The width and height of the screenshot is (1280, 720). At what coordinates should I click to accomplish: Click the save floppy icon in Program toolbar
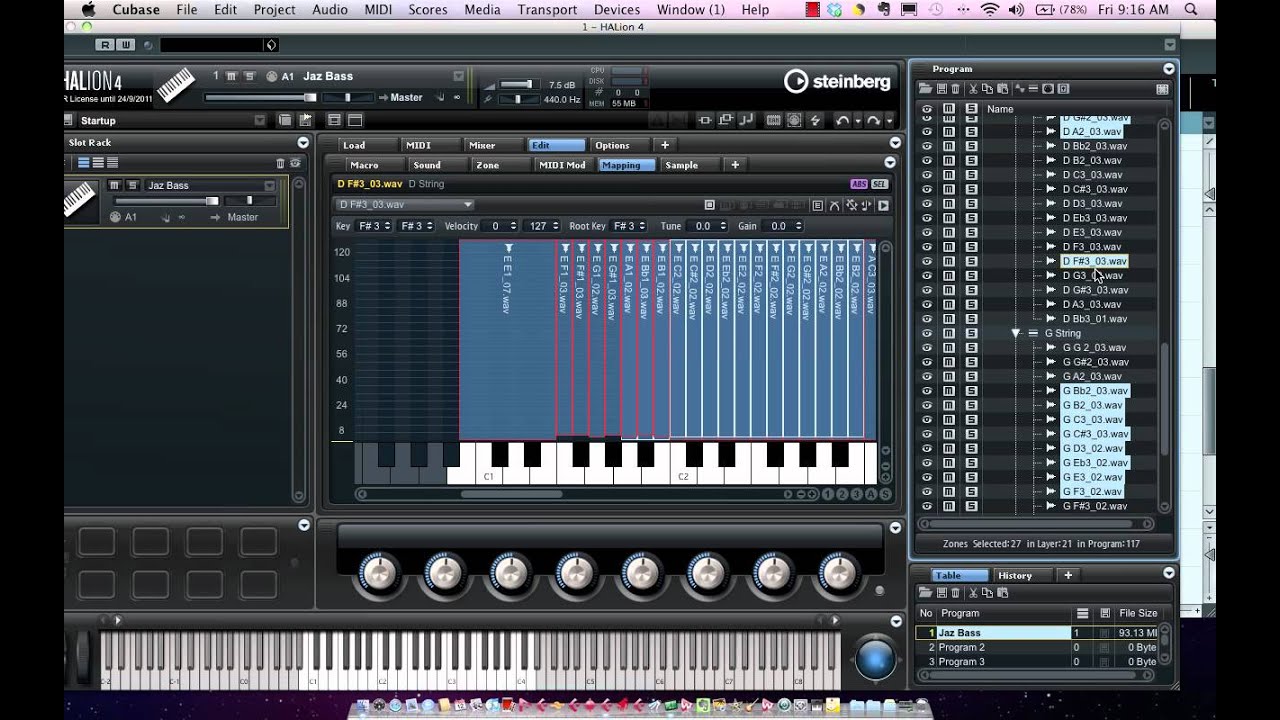point(941,89)
